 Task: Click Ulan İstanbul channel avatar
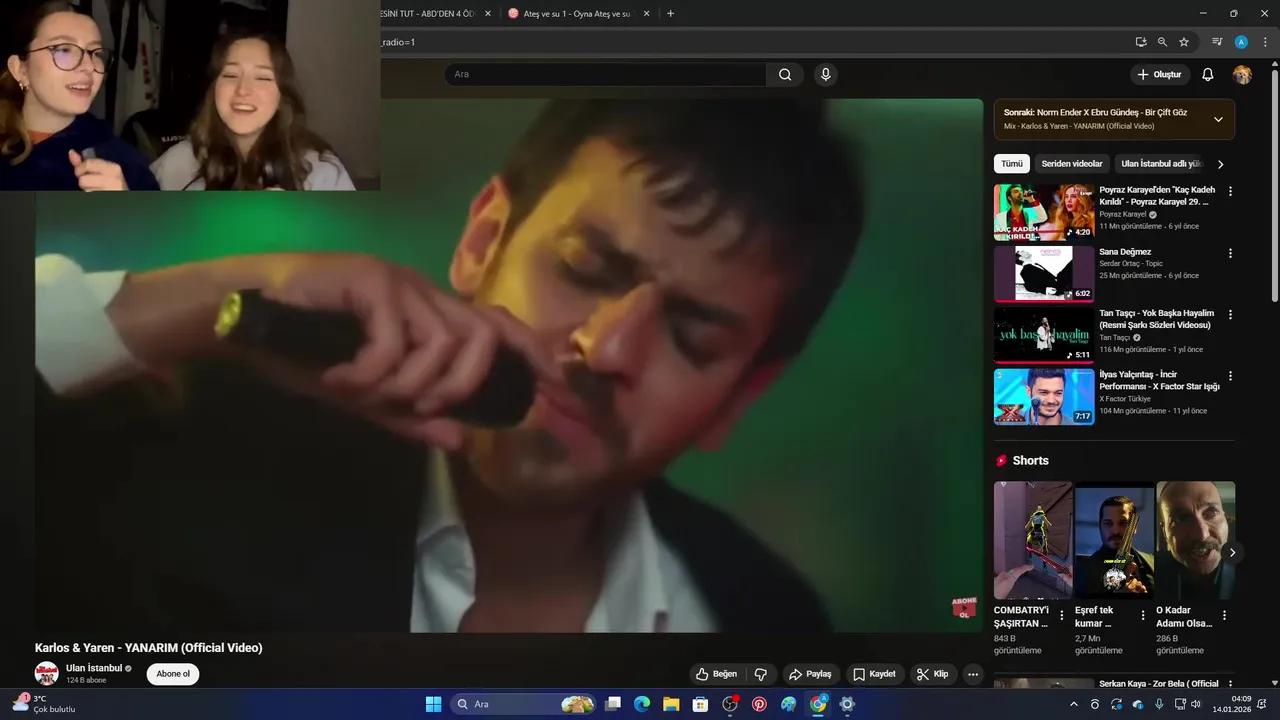[x=47, y=674]
